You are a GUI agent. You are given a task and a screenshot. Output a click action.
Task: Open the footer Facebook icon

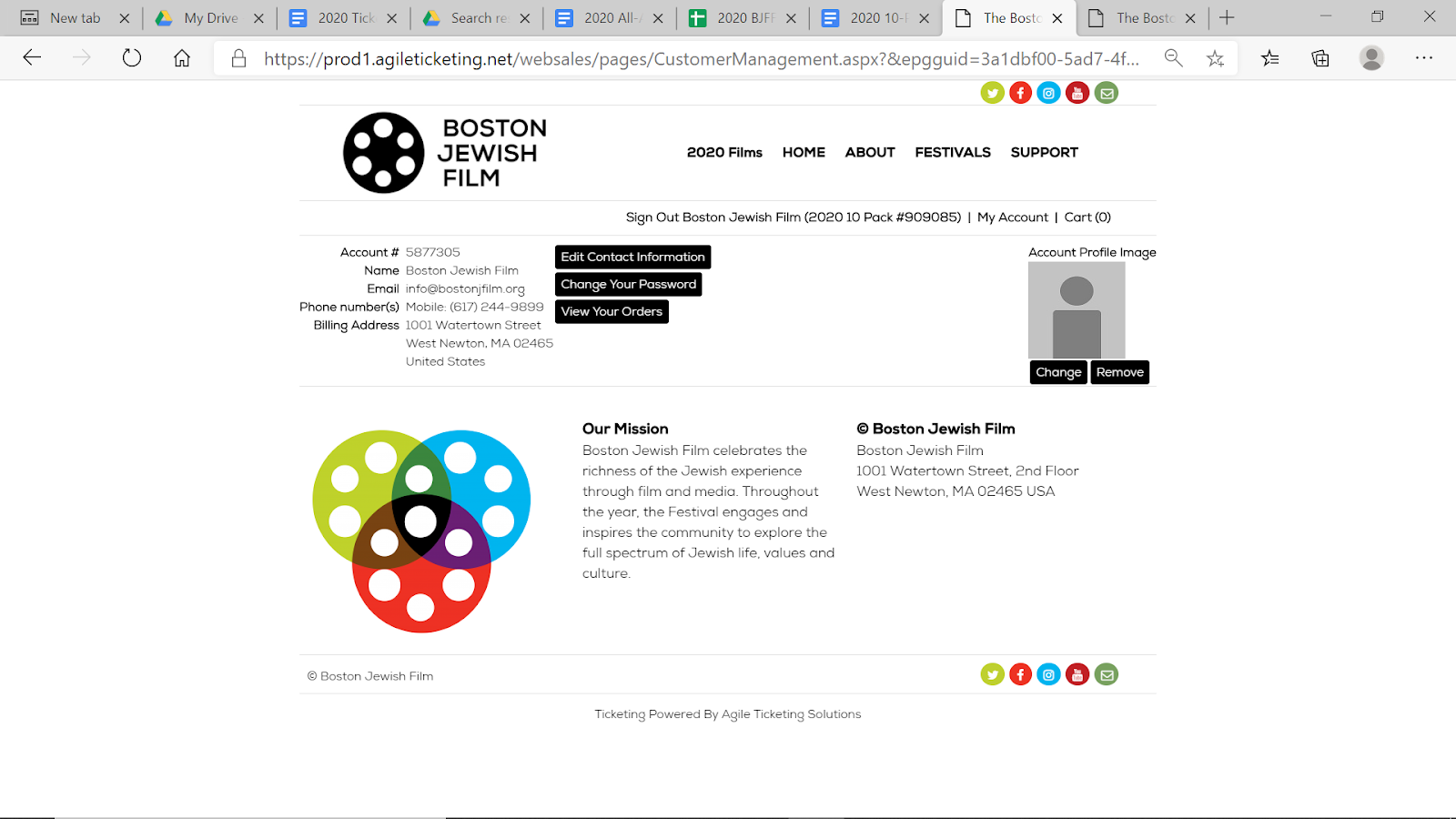1021,674
